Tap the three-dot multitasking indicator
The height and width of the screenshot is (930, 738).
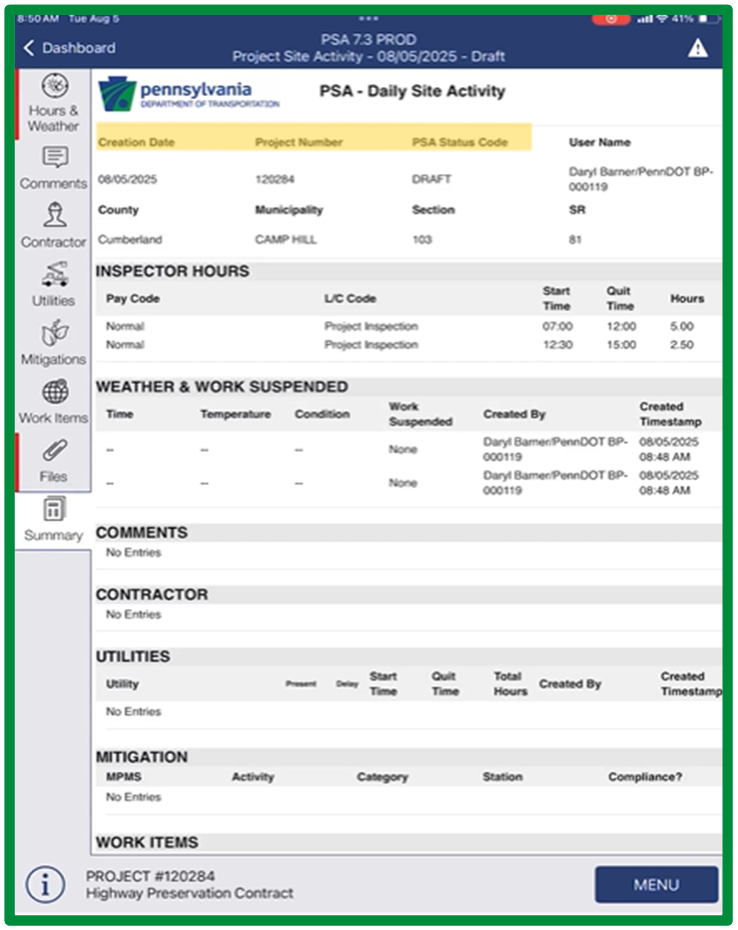pyautogui.click(x=368, y=18)
